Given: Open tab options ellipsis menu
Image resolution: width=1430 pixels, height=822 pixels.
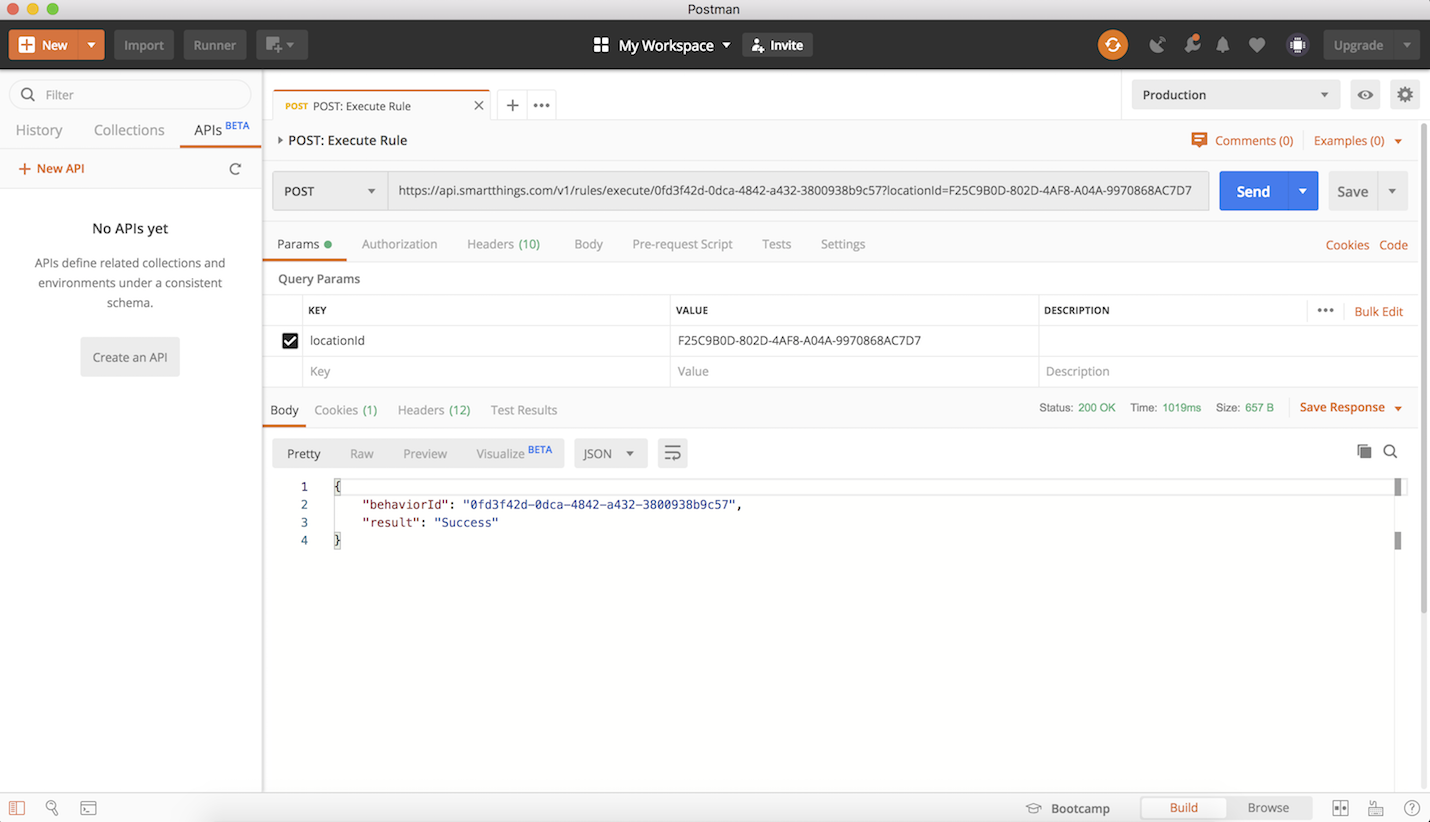Looking at the screenshot, I should tap(541, 105).
